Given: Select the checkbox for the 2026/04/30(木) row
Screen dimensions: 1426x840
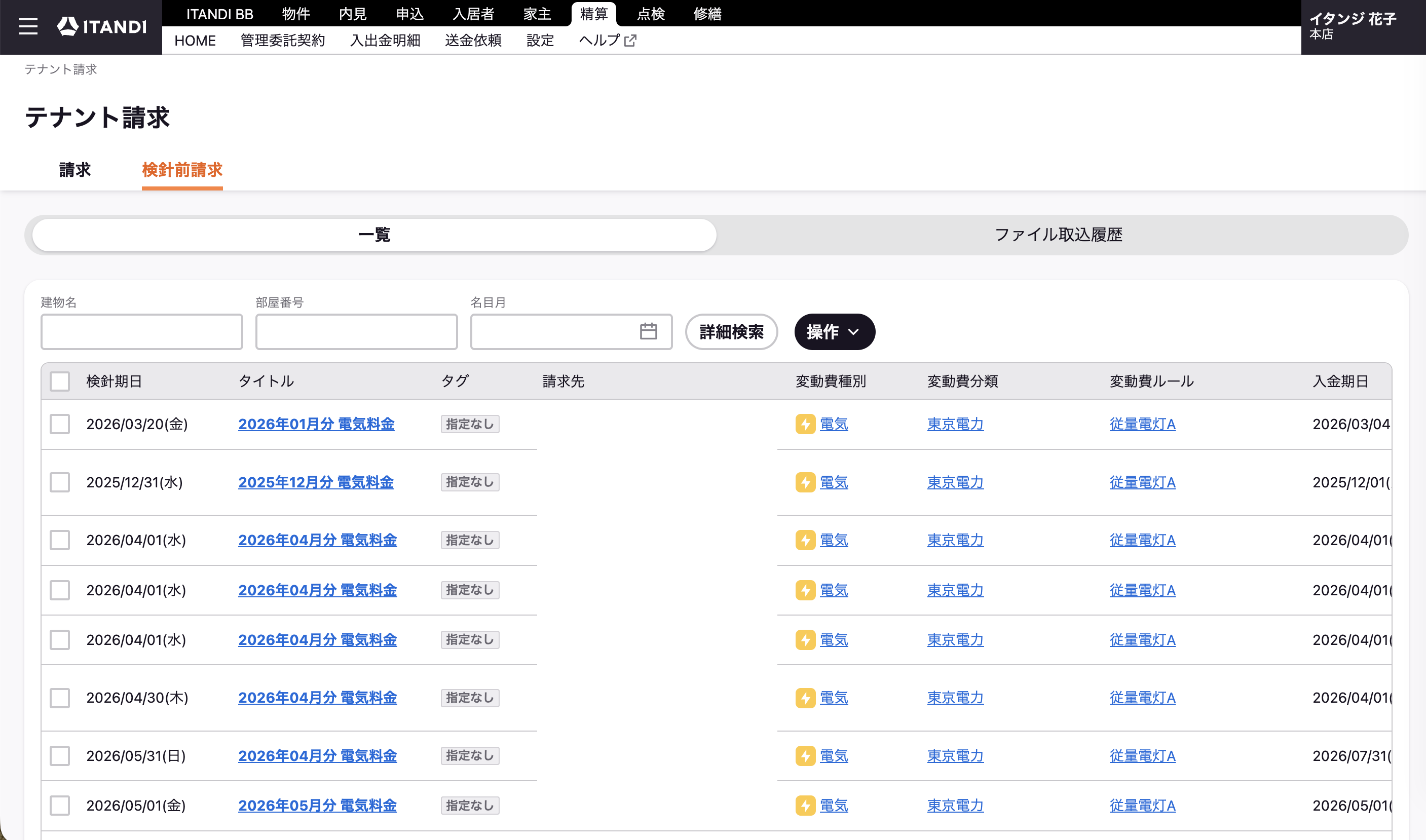Looking at the screenshot, I should coord(59,698).
